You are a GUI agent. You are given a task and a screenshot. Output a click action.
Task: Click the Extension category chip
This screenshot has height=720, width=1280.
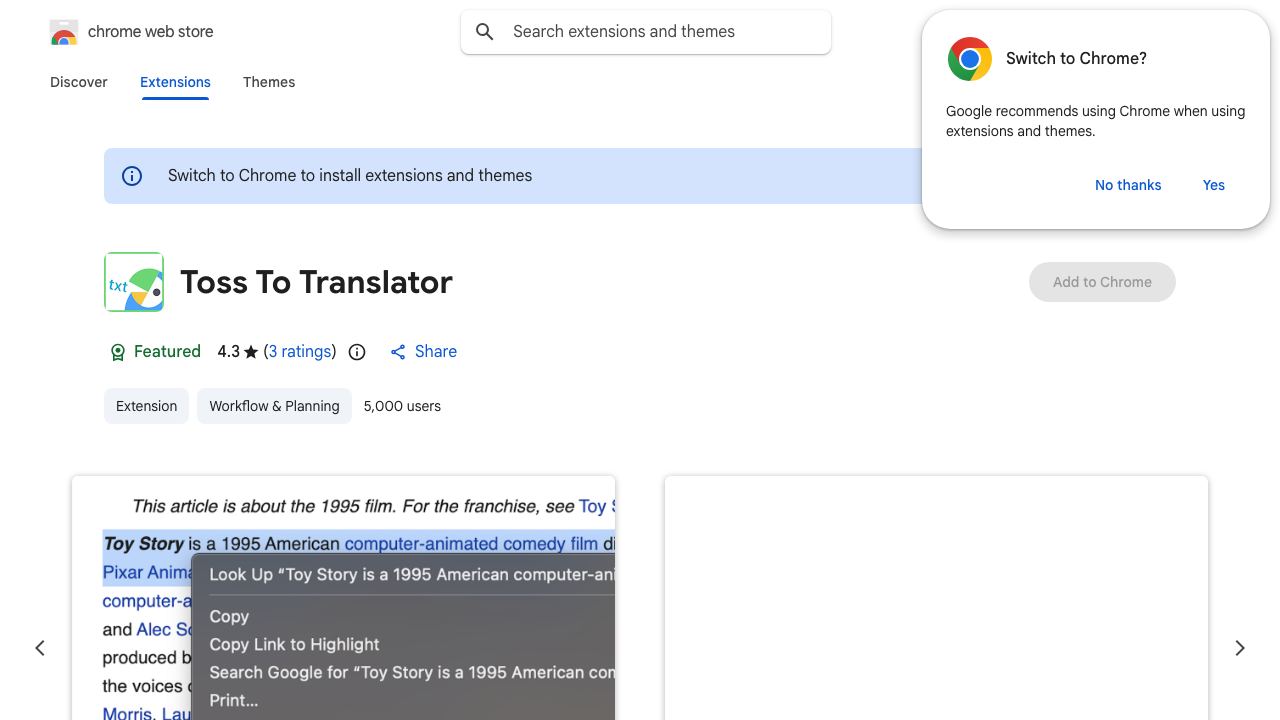click(x=146, y=406)
